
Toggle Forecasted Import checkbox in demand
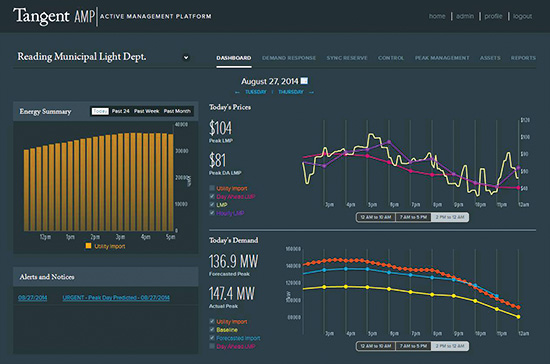pyautogui.click(x=212, y=338)
